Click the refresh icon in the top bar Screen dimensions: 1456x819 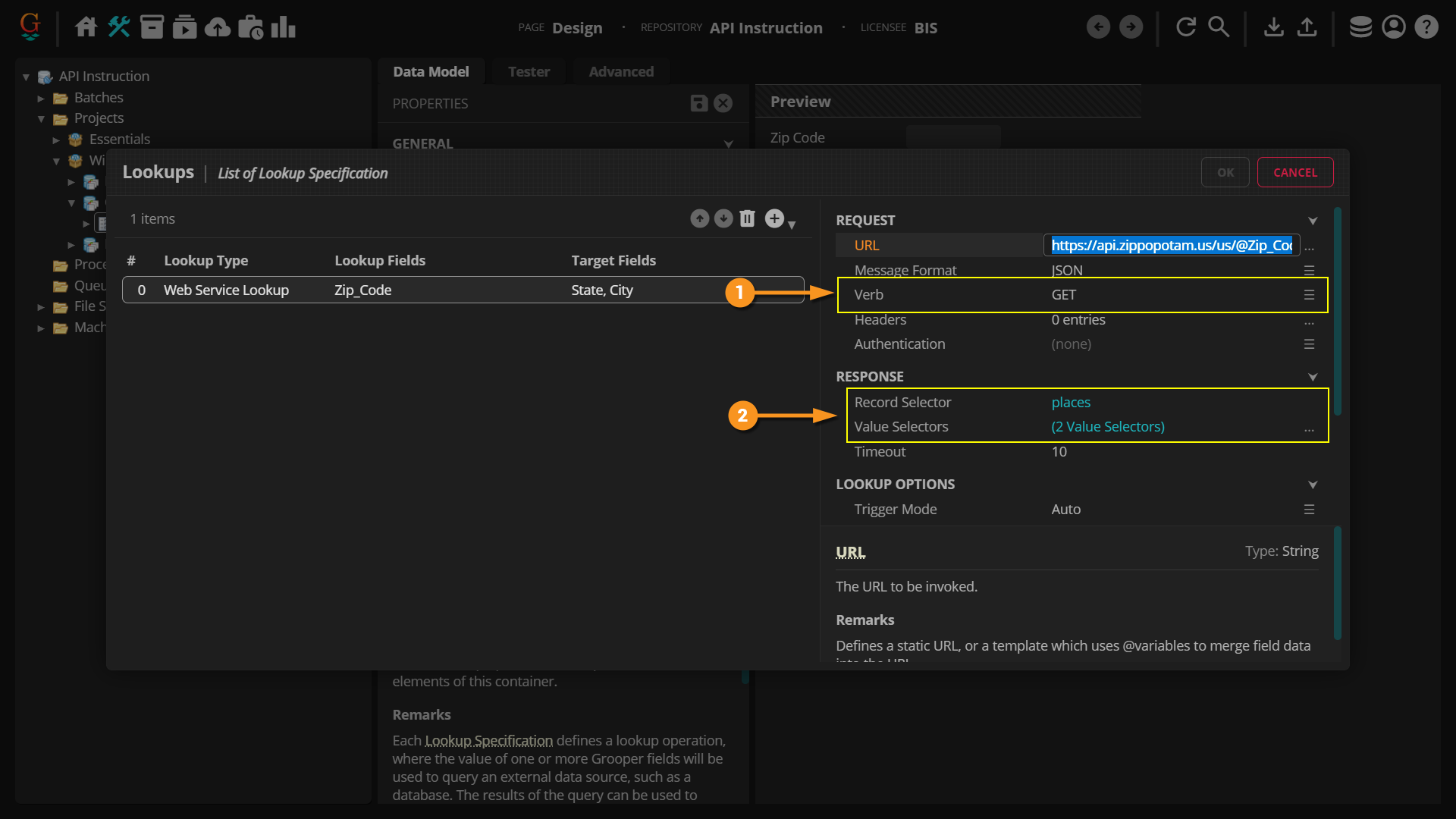pos(1185,27)
